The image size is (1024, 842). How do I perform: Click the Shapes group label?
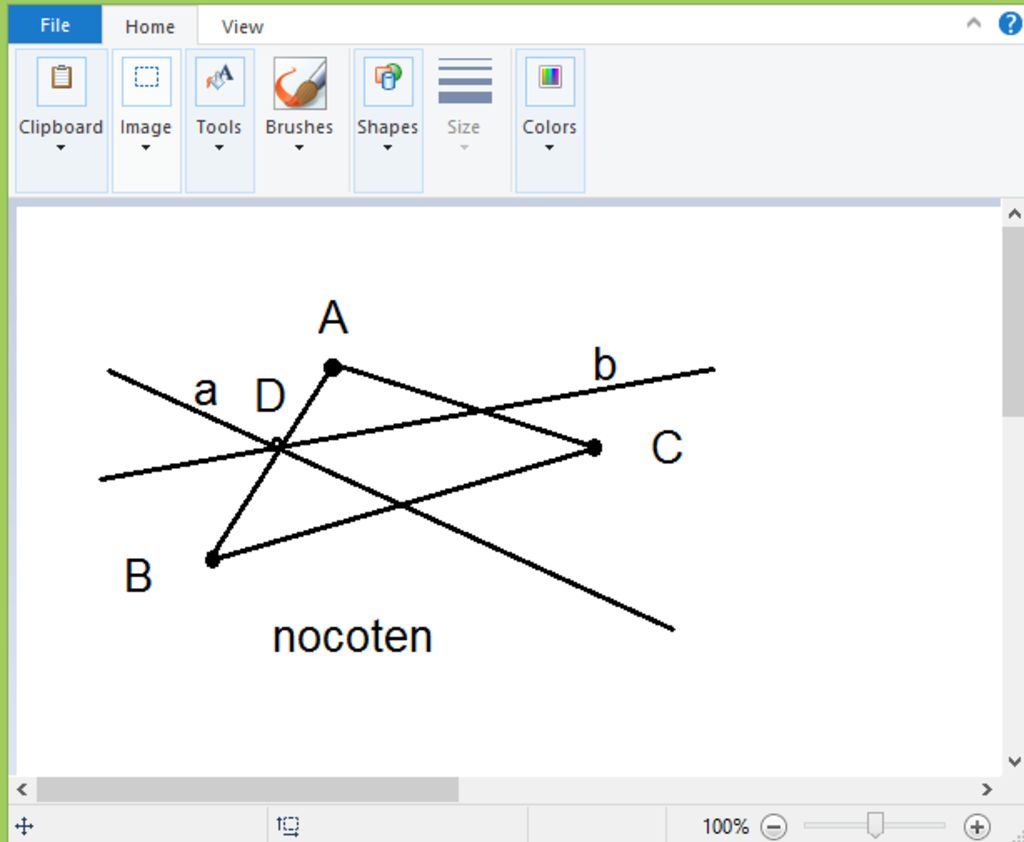coord(387,127)
